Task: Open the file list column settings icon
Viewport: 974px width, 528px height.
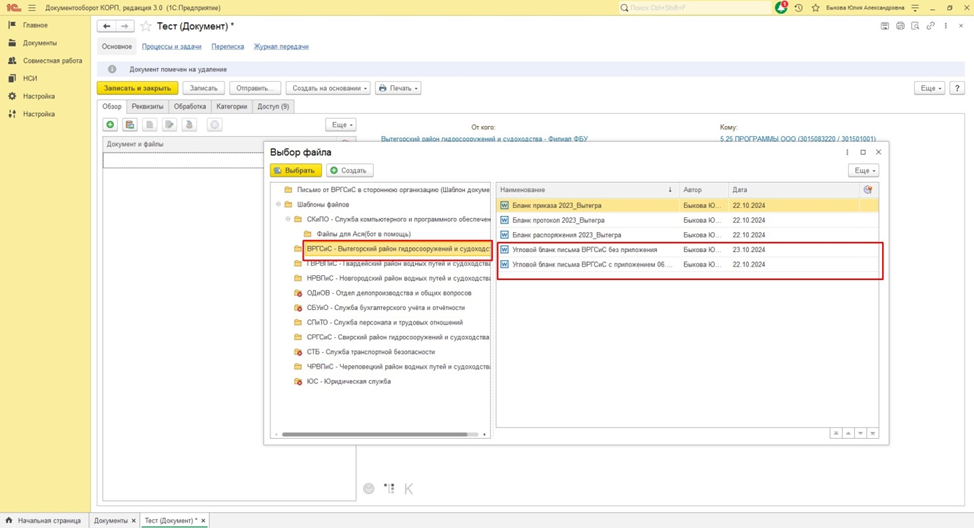Action: [x=868, y=189]
